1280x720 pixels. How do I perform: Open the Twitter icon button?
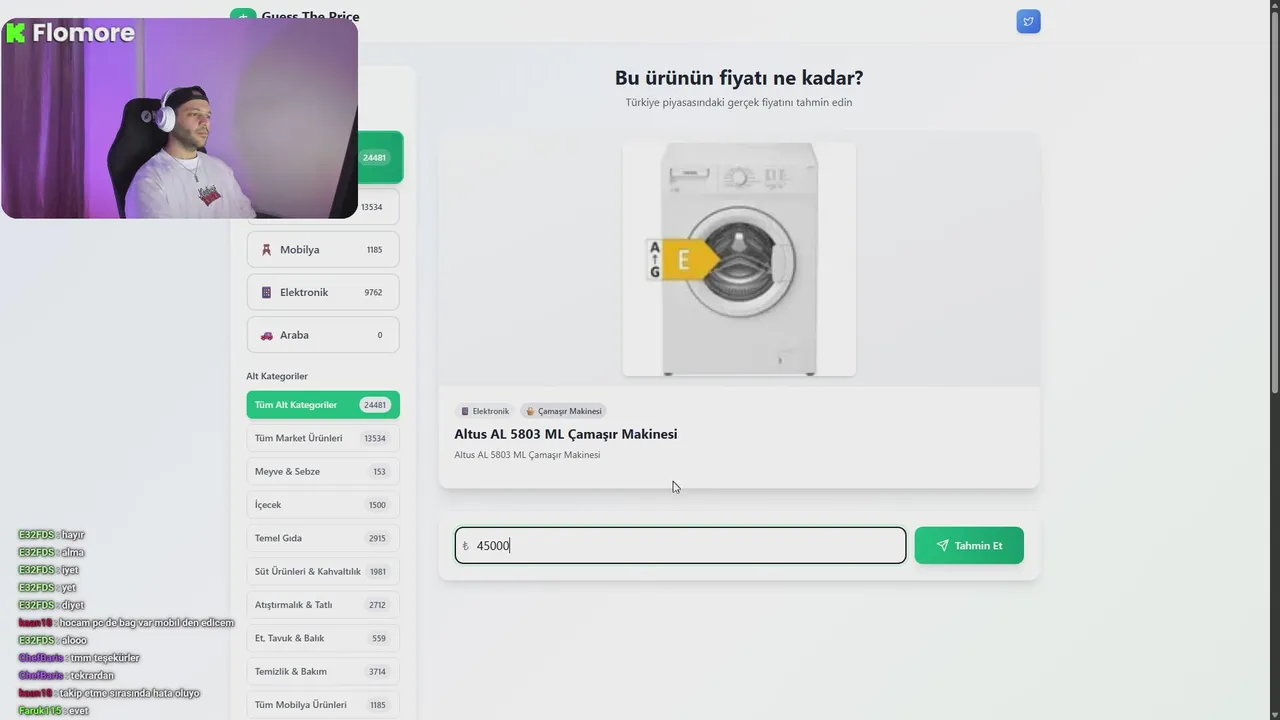1028,21
